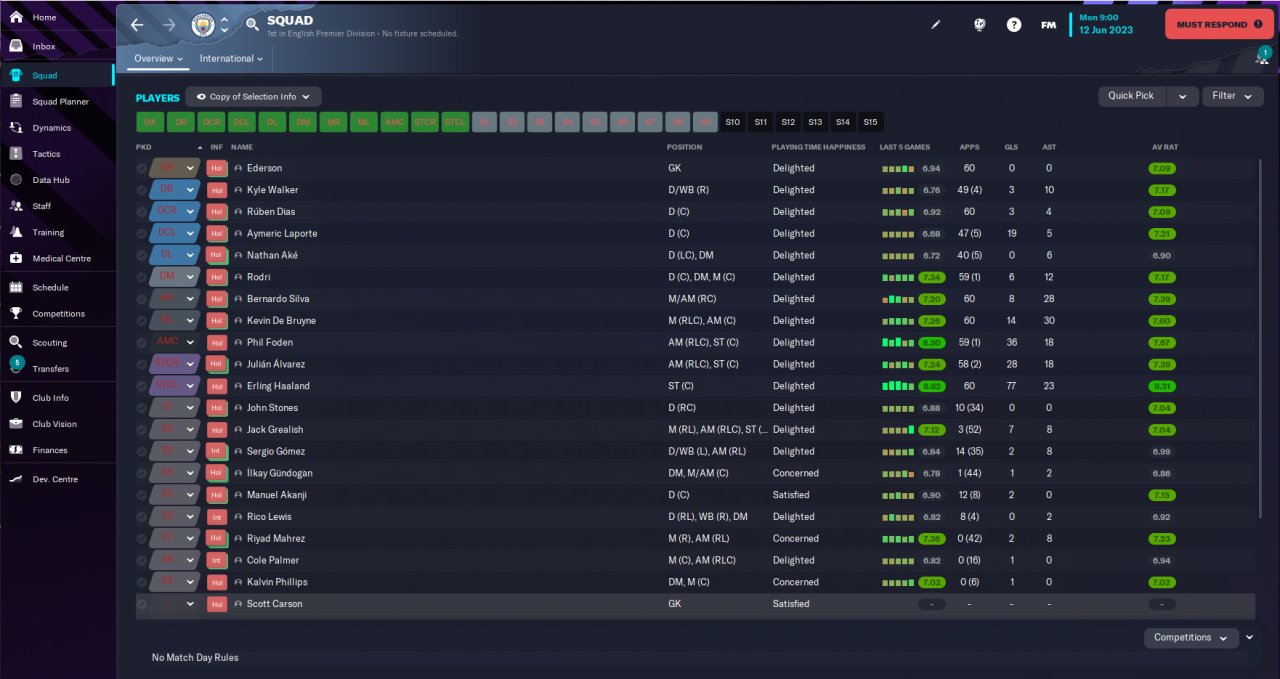This screenshot has height=679, width=1280.
Task: Open Jack Grealish's picked position dropdown
Action: (190, 429)
